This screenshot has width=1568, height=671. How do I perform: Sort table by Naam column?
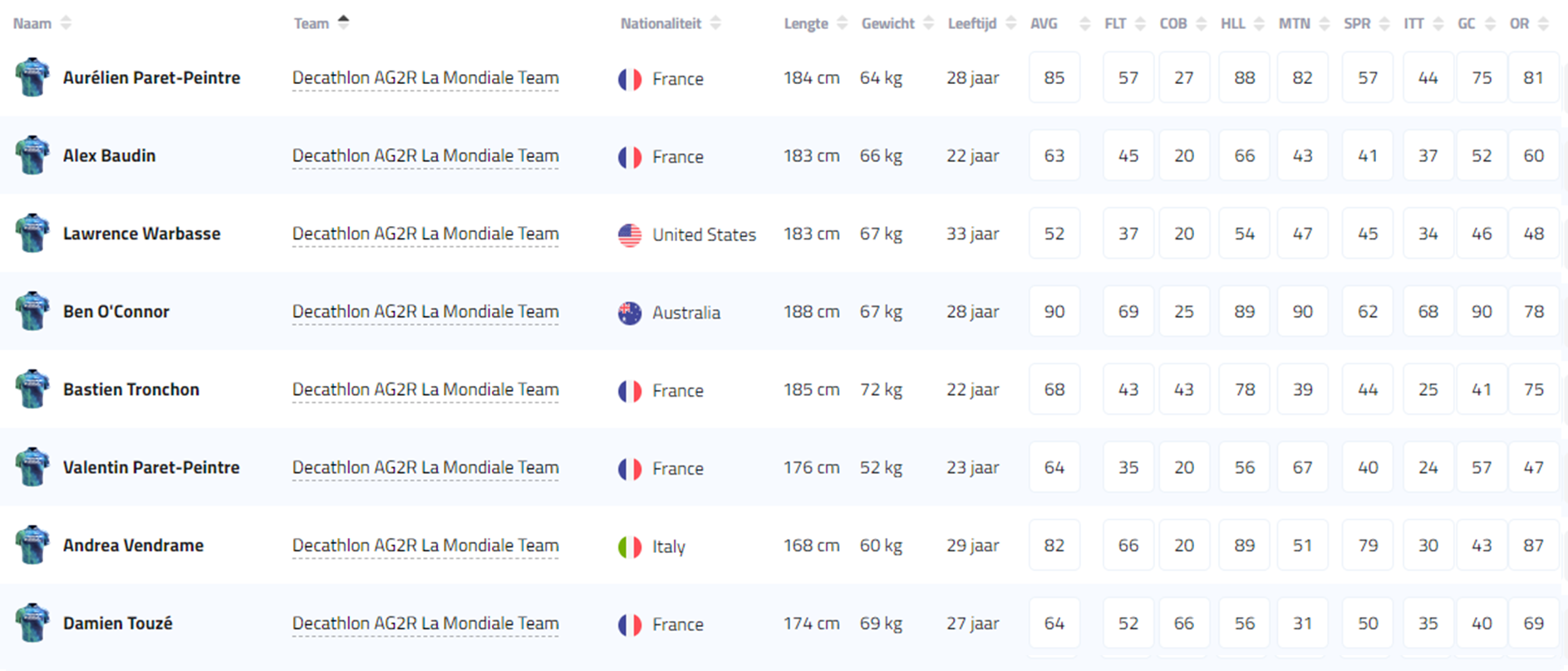[66, 23]
